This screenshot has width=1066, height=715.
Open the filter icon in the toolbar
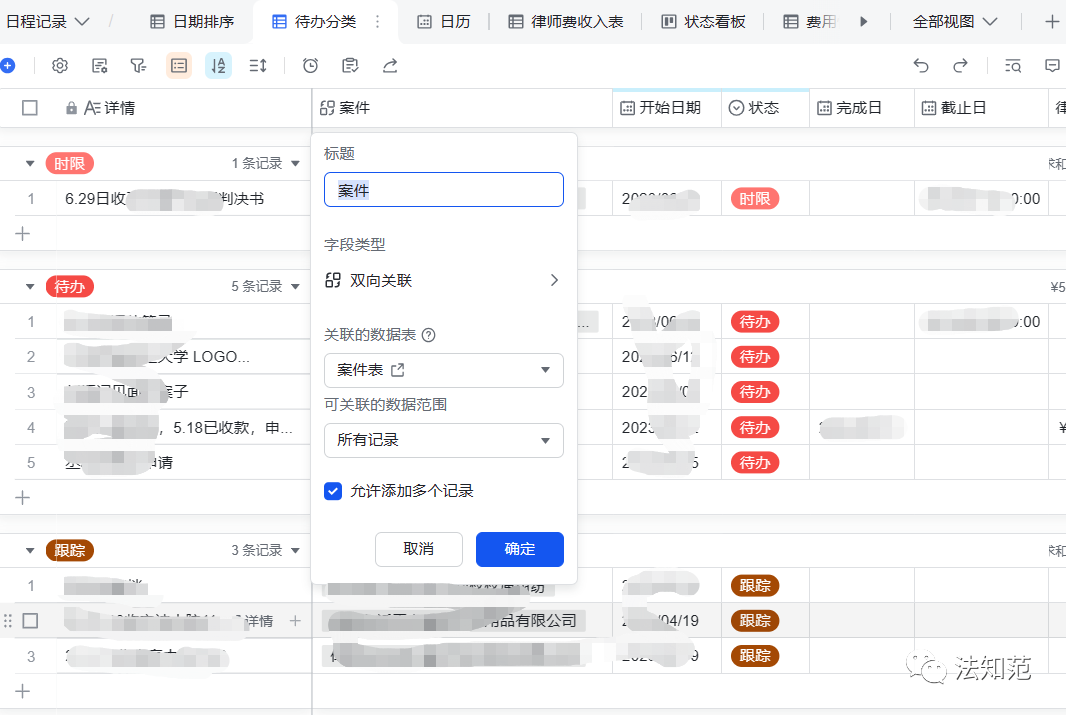point(138,65)
